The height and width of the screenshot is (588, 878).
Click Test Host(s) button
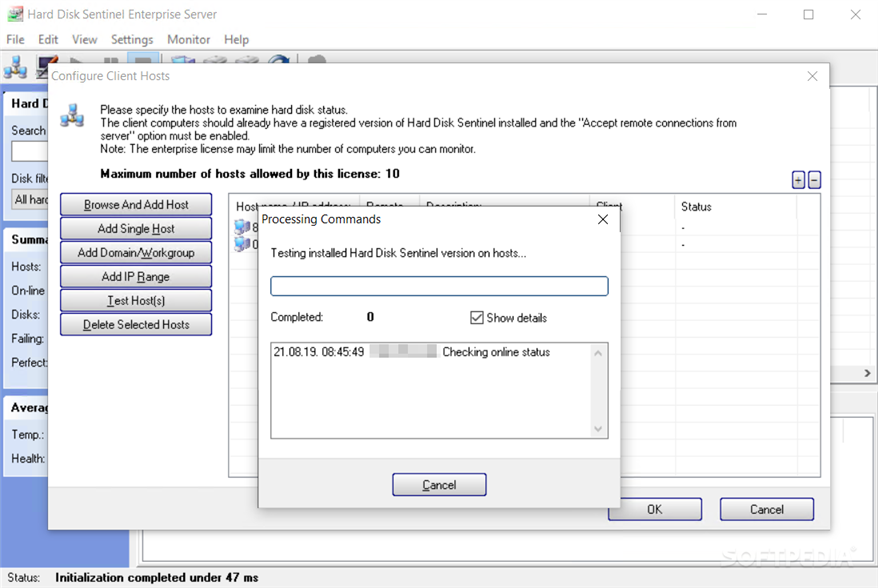coord(136,301)
